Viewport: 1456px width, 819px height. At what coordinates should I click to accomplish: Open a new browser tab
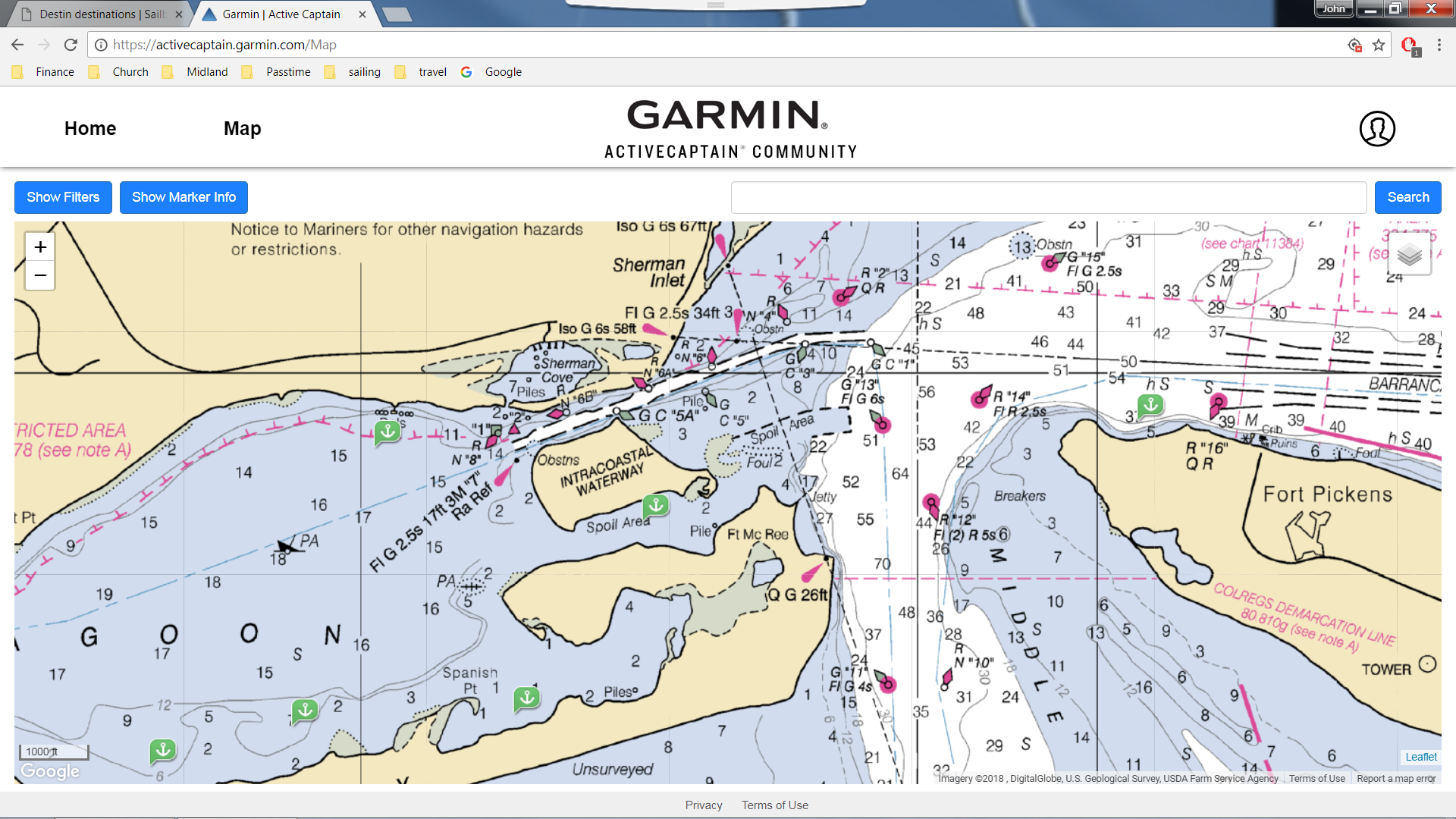point(397,14)
